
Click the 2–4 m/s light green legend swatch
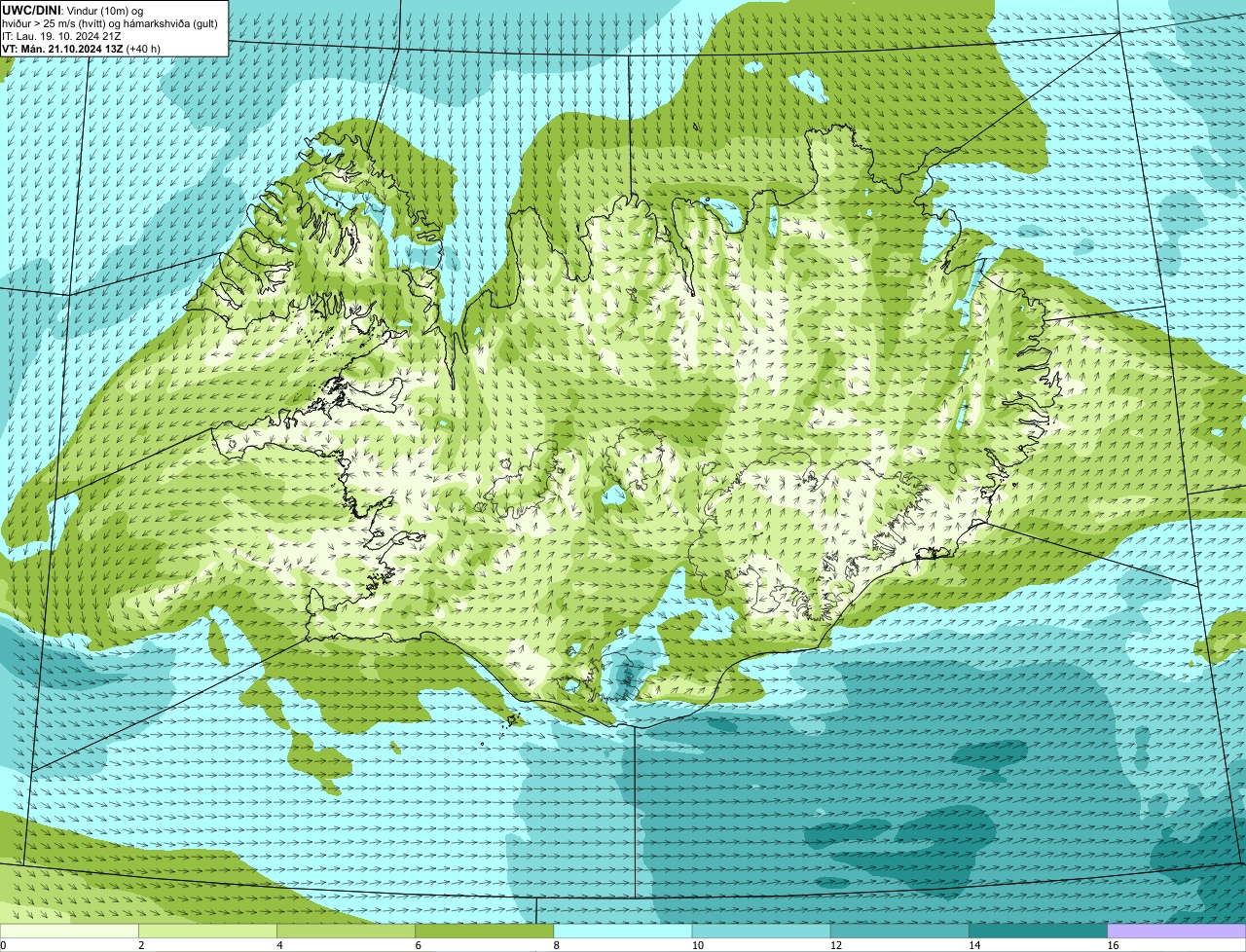click(208, 931)
